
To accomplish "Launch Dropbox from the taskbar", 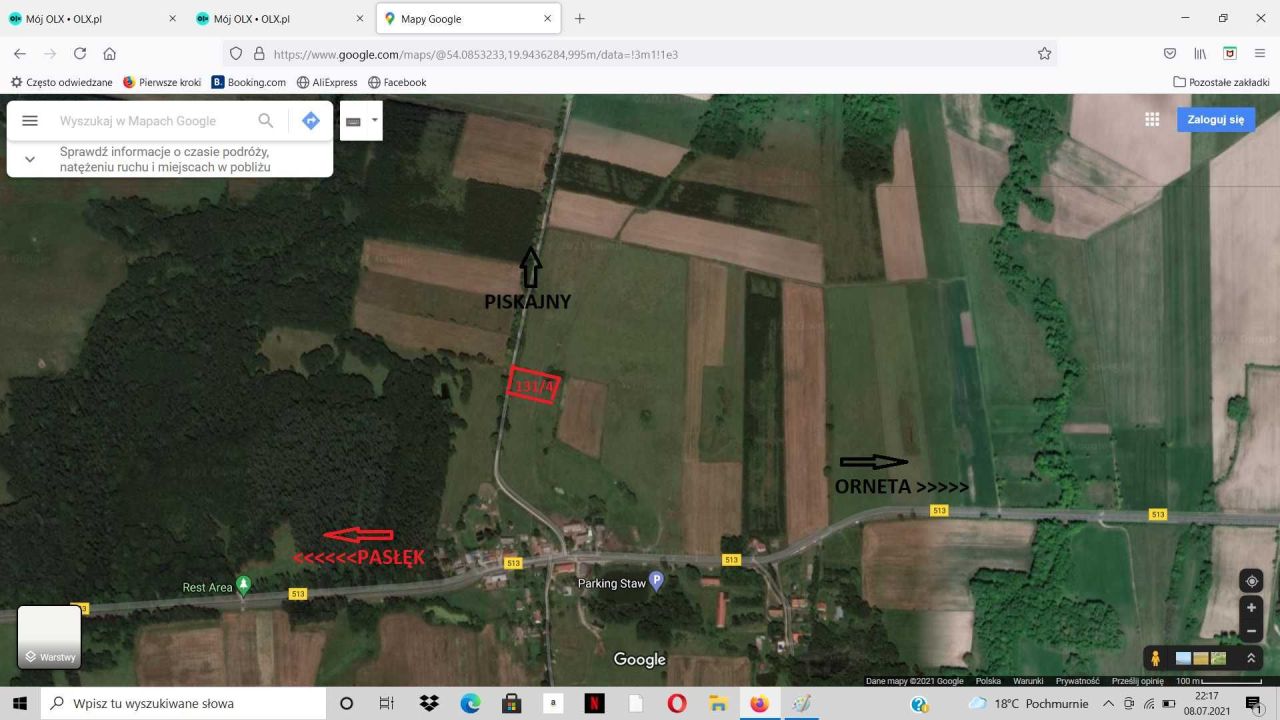I will pyautogui.click(x=429, y=703).
